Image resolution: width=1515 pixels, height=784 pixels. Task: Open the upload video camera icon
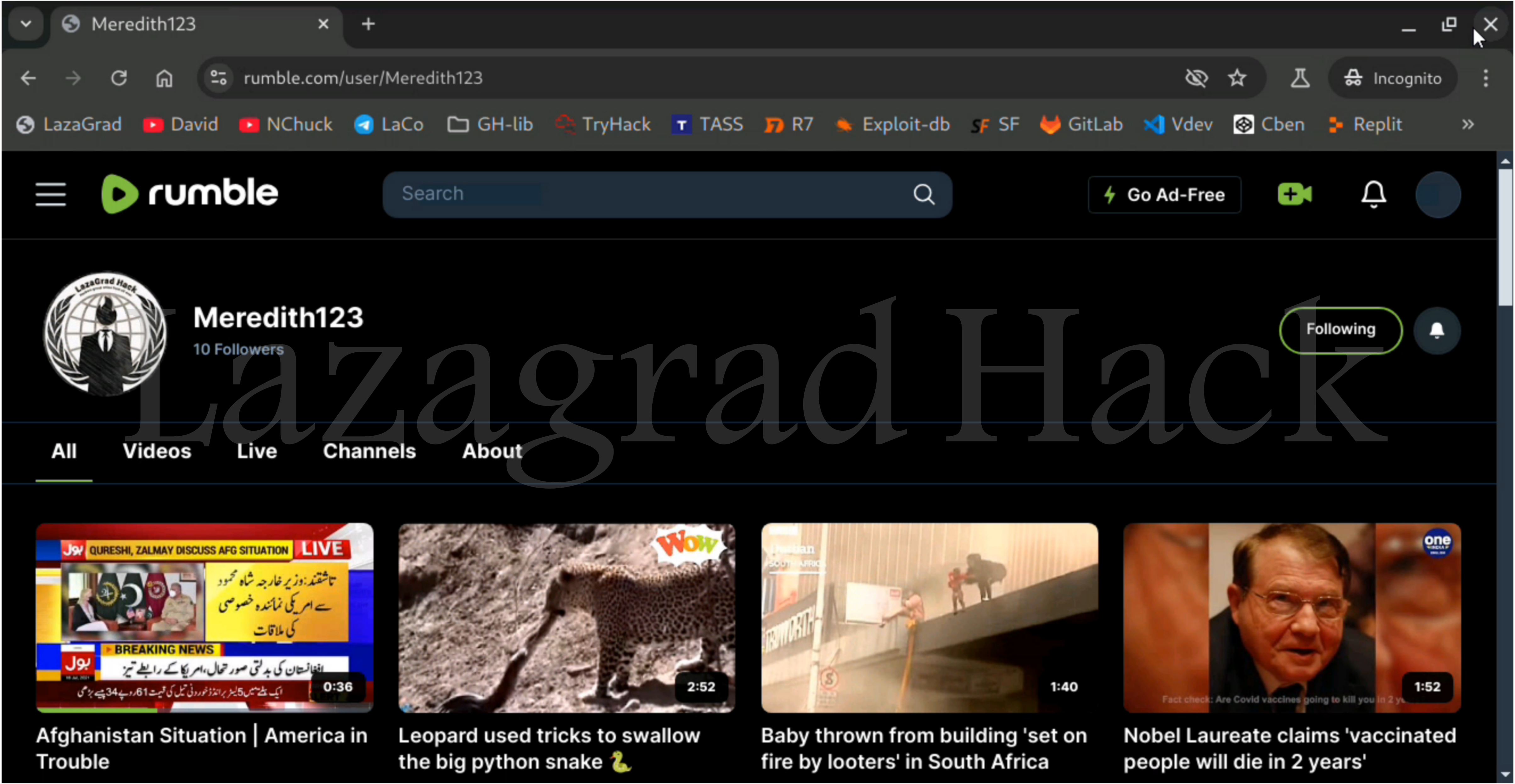(1294, 194)
